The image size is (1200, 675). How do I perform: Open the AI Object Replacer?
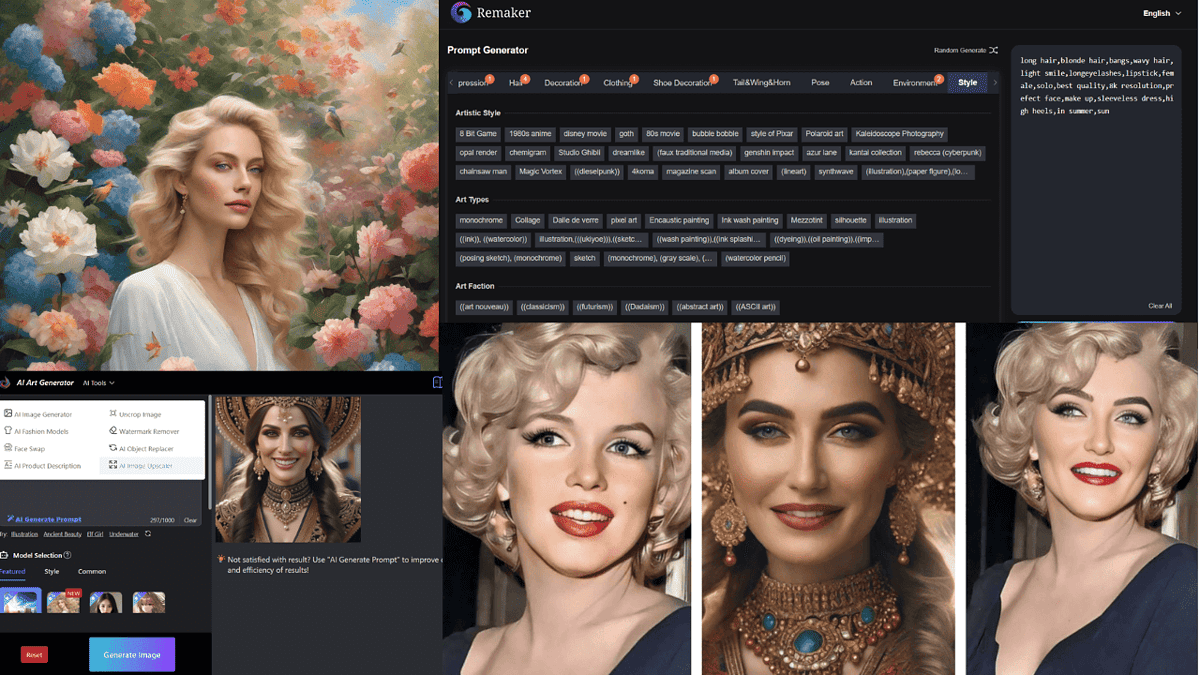[x=146, y=448]
